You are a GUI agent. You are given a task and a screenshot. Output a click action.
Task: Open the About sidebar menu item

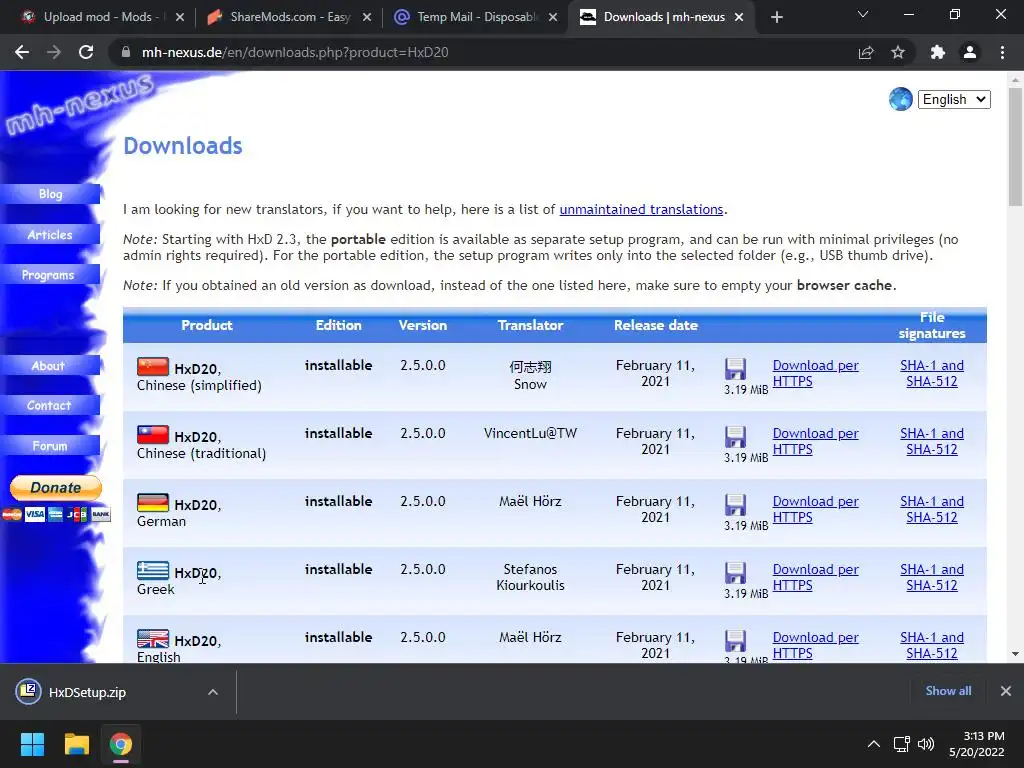pyautogui.click(x=50, y=366)
